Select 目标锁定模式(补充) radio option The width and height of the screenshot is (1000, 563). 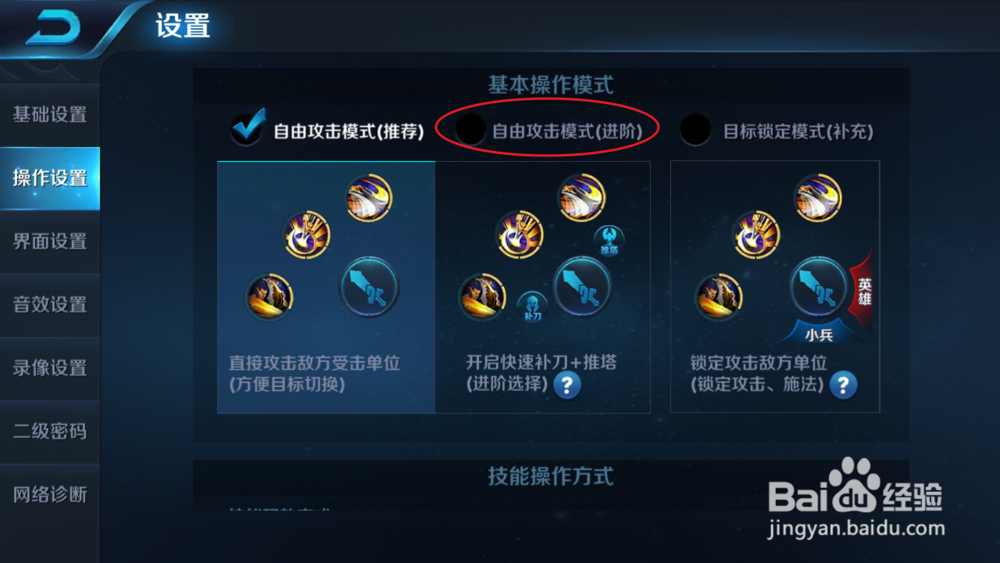tap(695, 130)
